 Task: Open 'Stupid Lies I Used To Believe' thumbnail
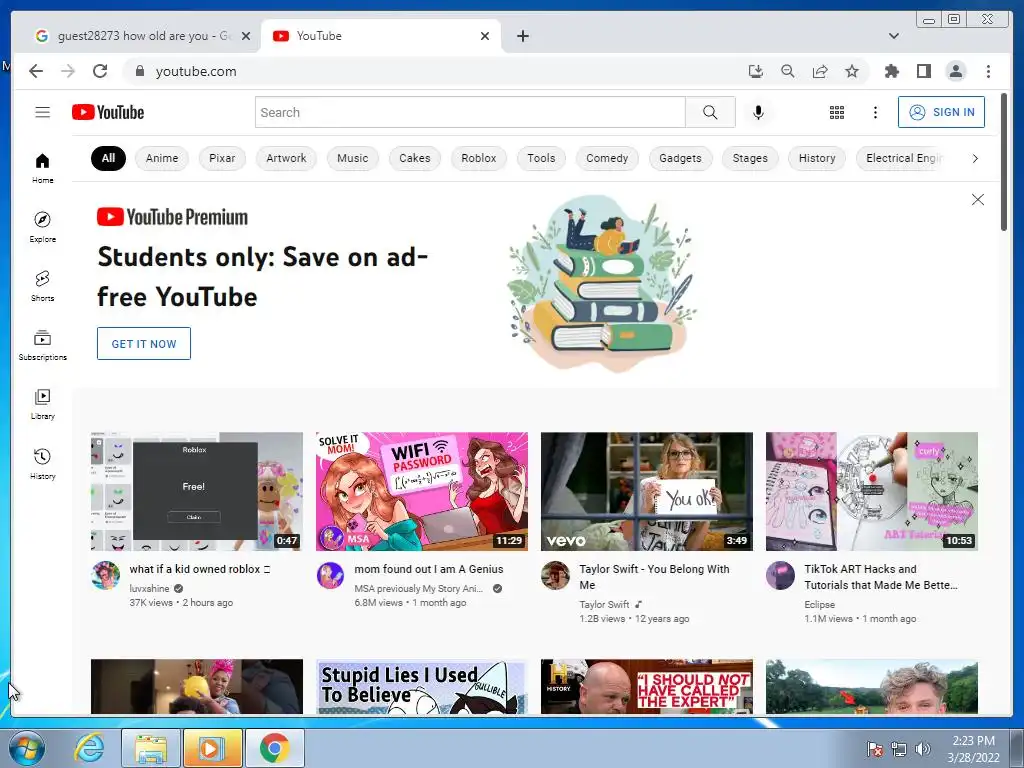point(422,686)
